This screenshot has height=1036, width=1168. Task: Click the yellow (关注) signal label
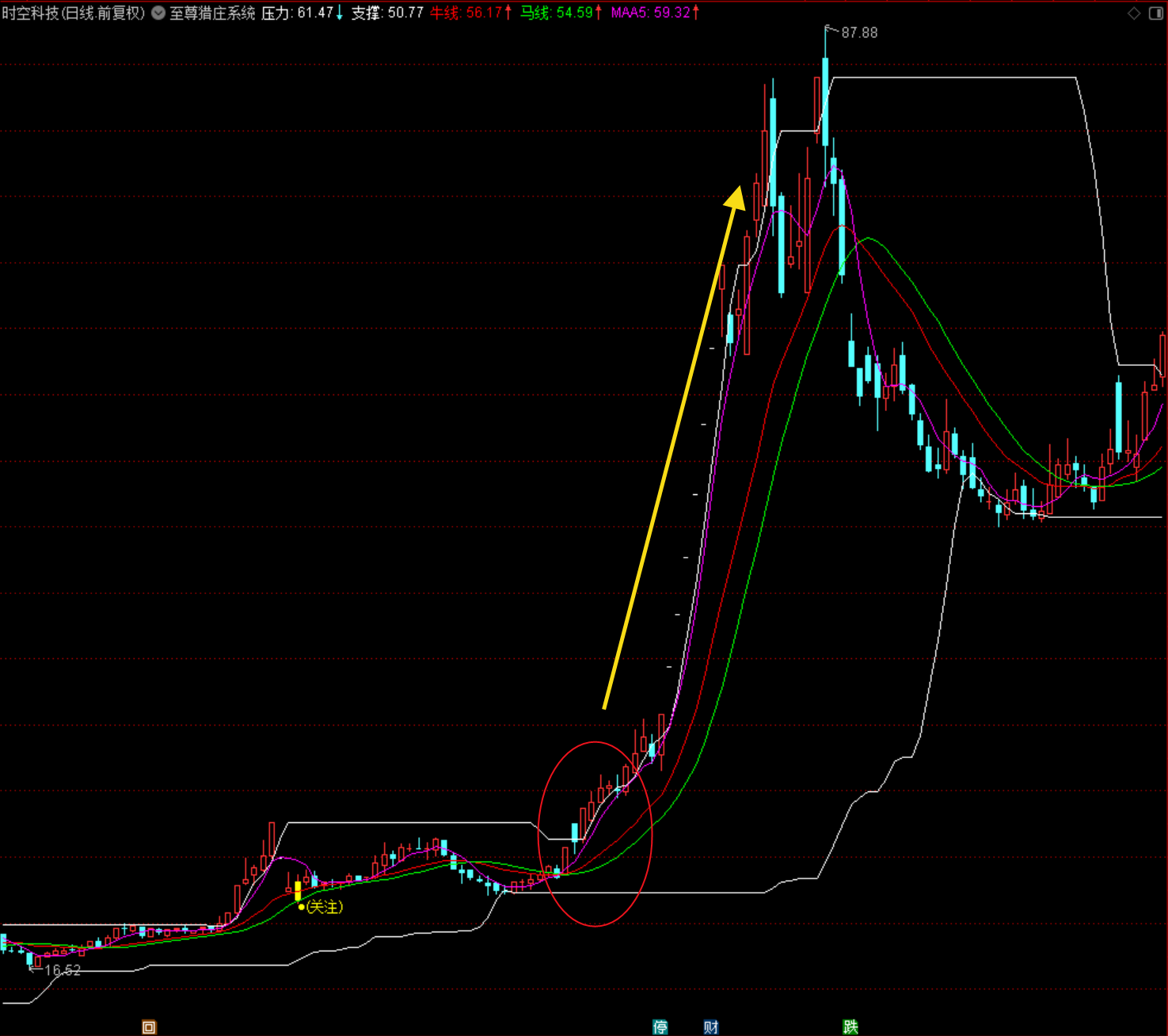(325, 907)
